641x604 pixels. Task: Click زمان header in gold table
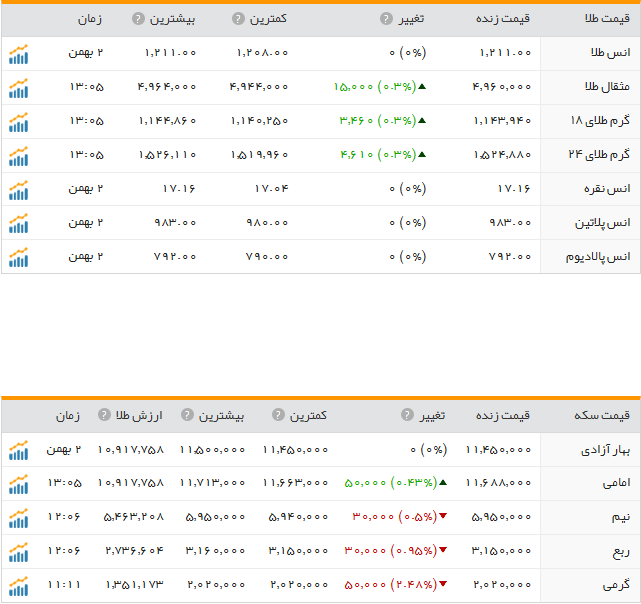point(90,19)
